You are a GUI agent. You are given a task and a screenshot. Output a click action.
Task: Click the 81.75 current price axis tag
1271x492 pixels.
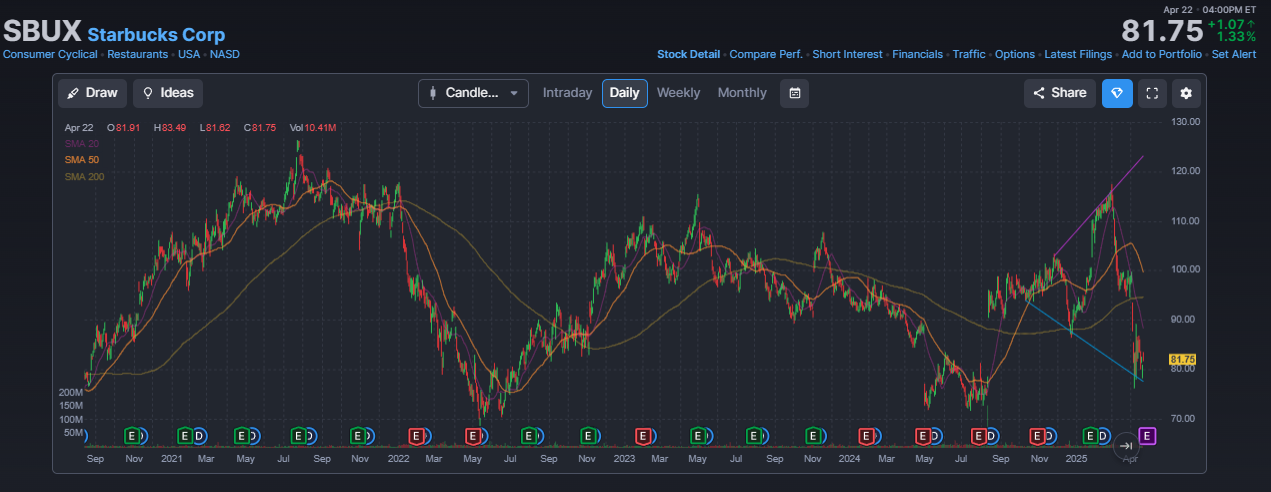pos(1182,359)
